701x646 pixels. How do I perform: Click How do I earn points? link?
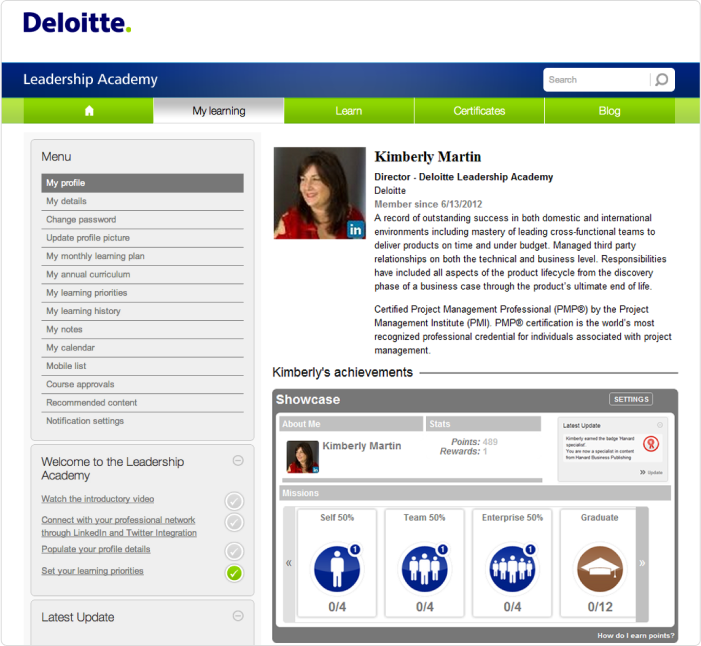click(x=636, y=635)
